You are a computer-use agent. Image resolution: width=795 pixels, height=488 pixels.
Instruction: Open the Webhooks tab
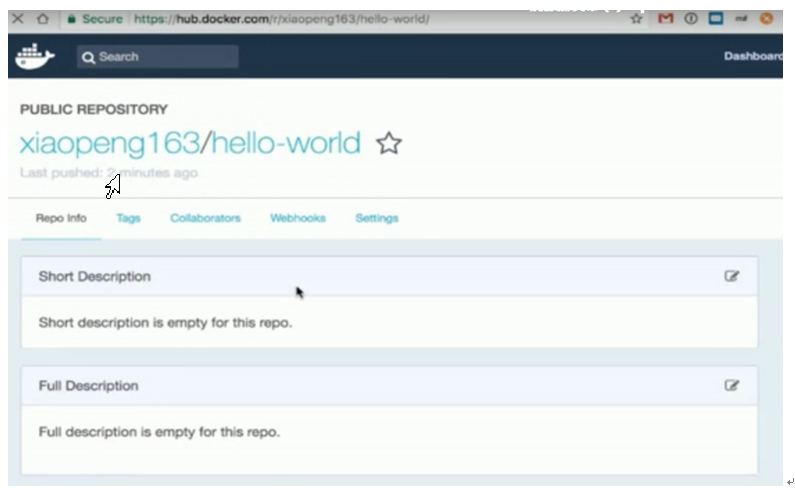coord(298,218)
